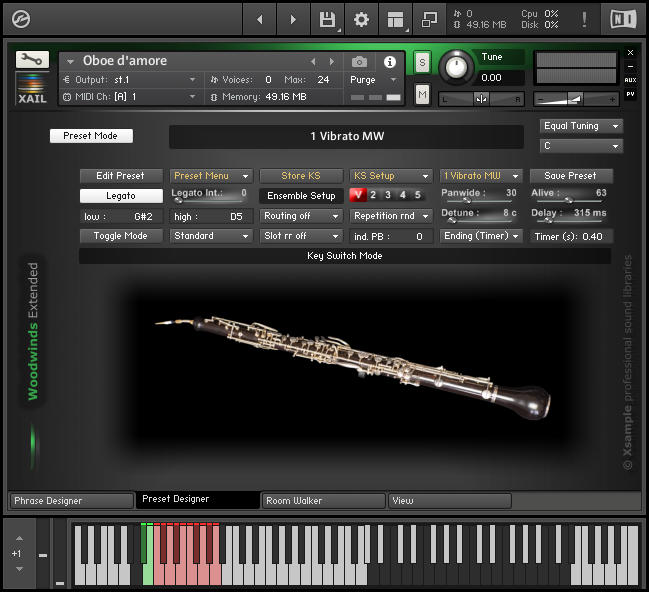Open instrument edit mode with wrench icon
The image size is (649, 592).
coord(32,60)
